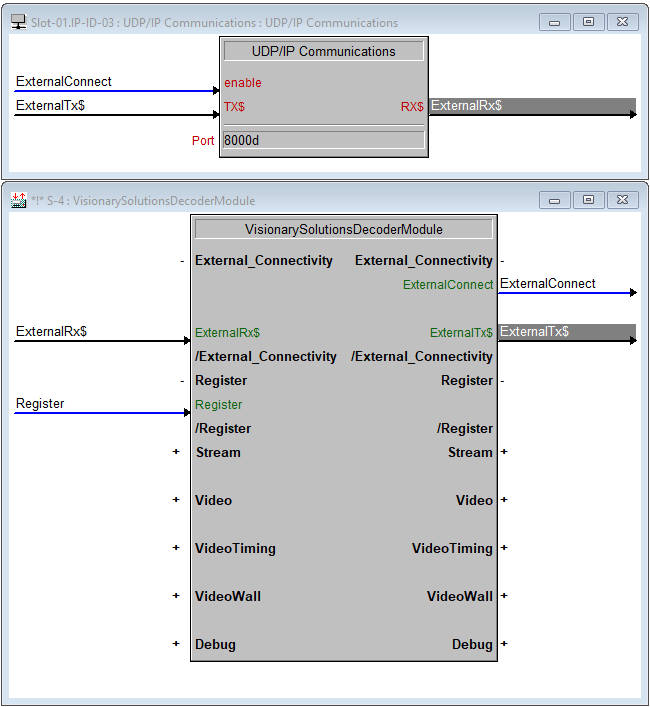Click the right Debug group label
The image size is (650, 707).
(472, 644)
